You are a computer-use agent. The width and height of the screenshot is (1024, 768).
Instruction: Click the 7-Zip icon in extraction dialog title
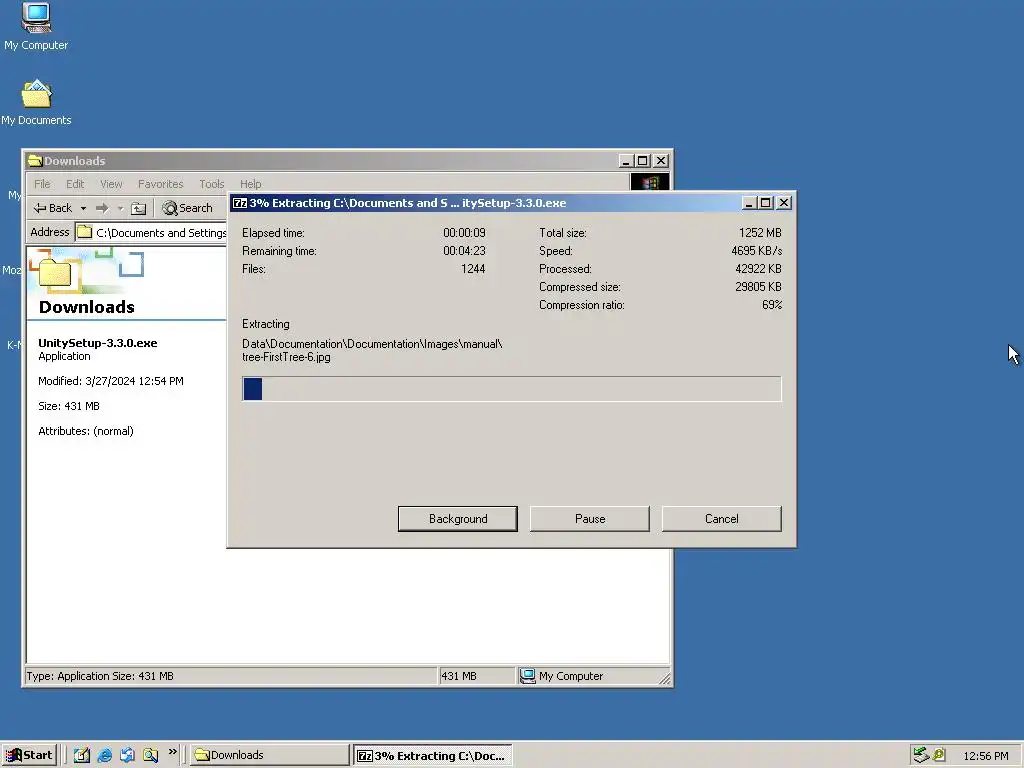(x=240, y=203)
